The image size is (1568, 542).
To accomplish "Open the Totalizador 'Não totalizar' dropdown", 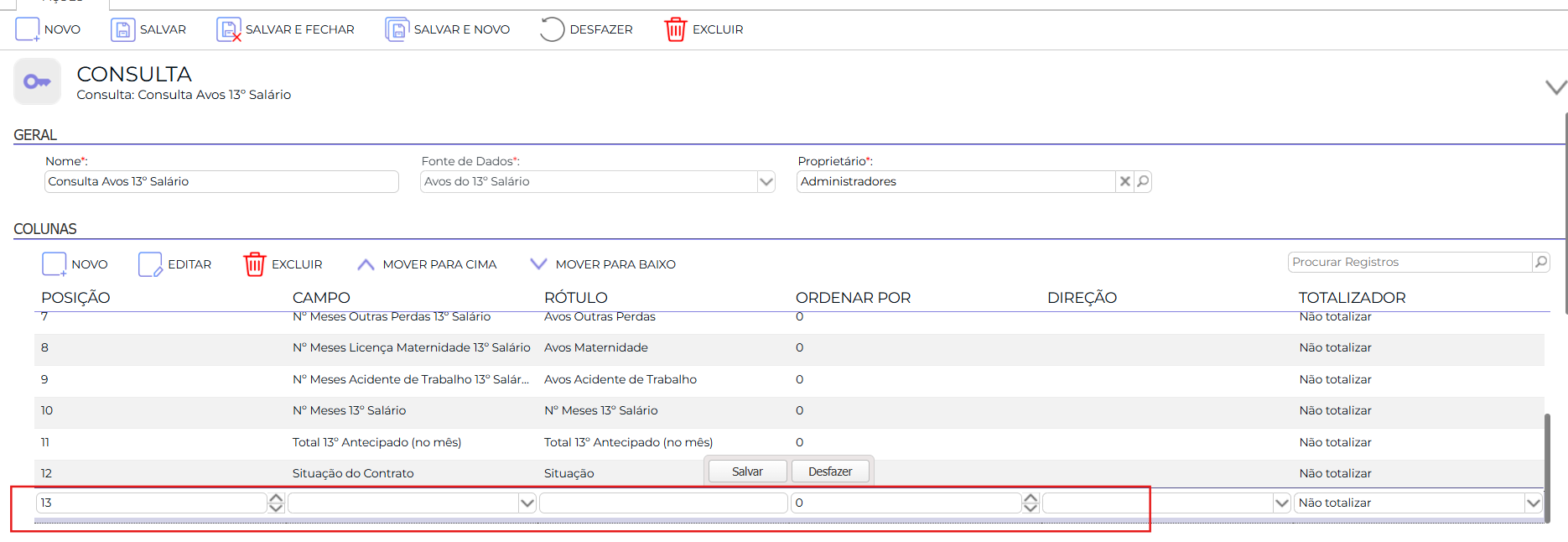I will (x=1533, y=503).
